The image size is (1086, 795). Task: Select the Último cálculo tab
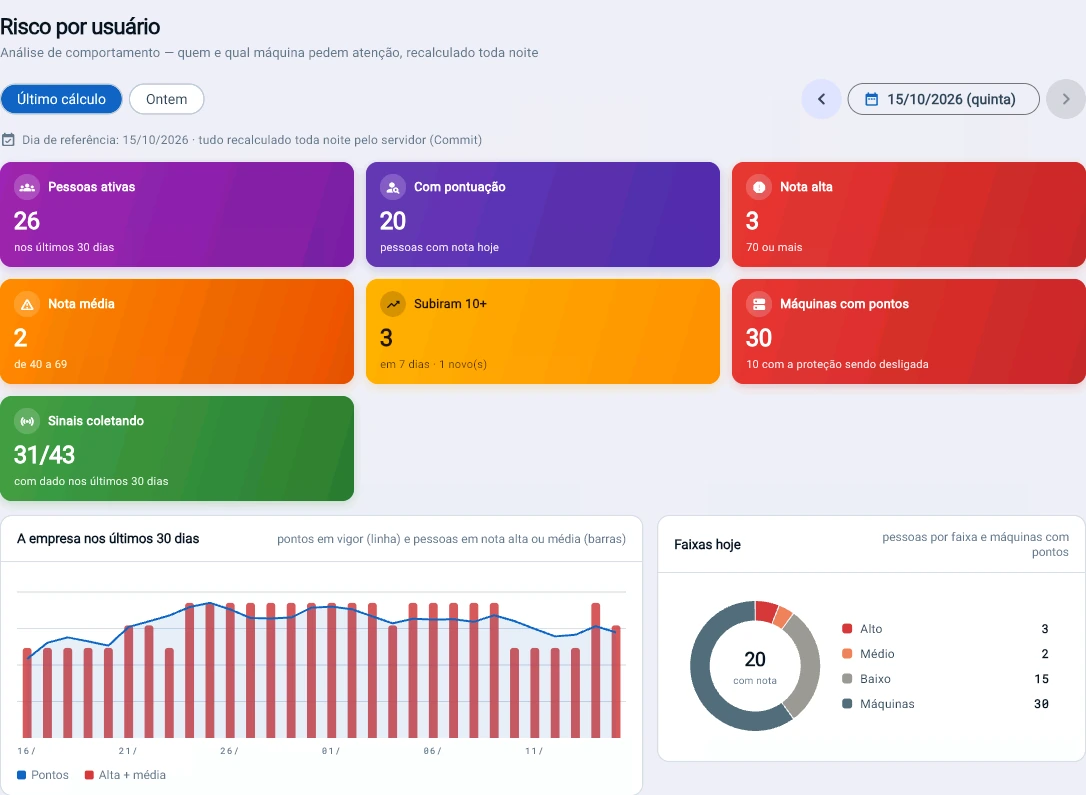pyautogui.click(x=61, y=99)
